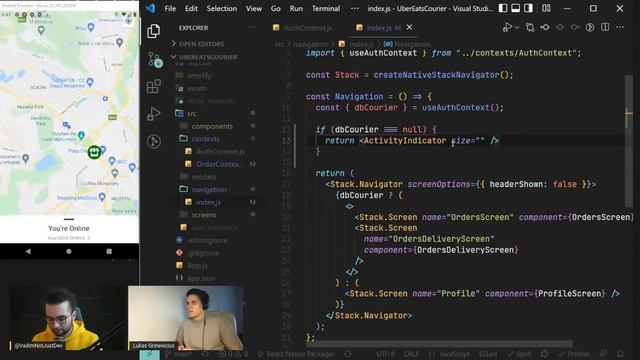The width and height of the screenshot is (640, 360).
Task: Switch to the AuthContext.js editor tab
Action: (x=303, y=28)
